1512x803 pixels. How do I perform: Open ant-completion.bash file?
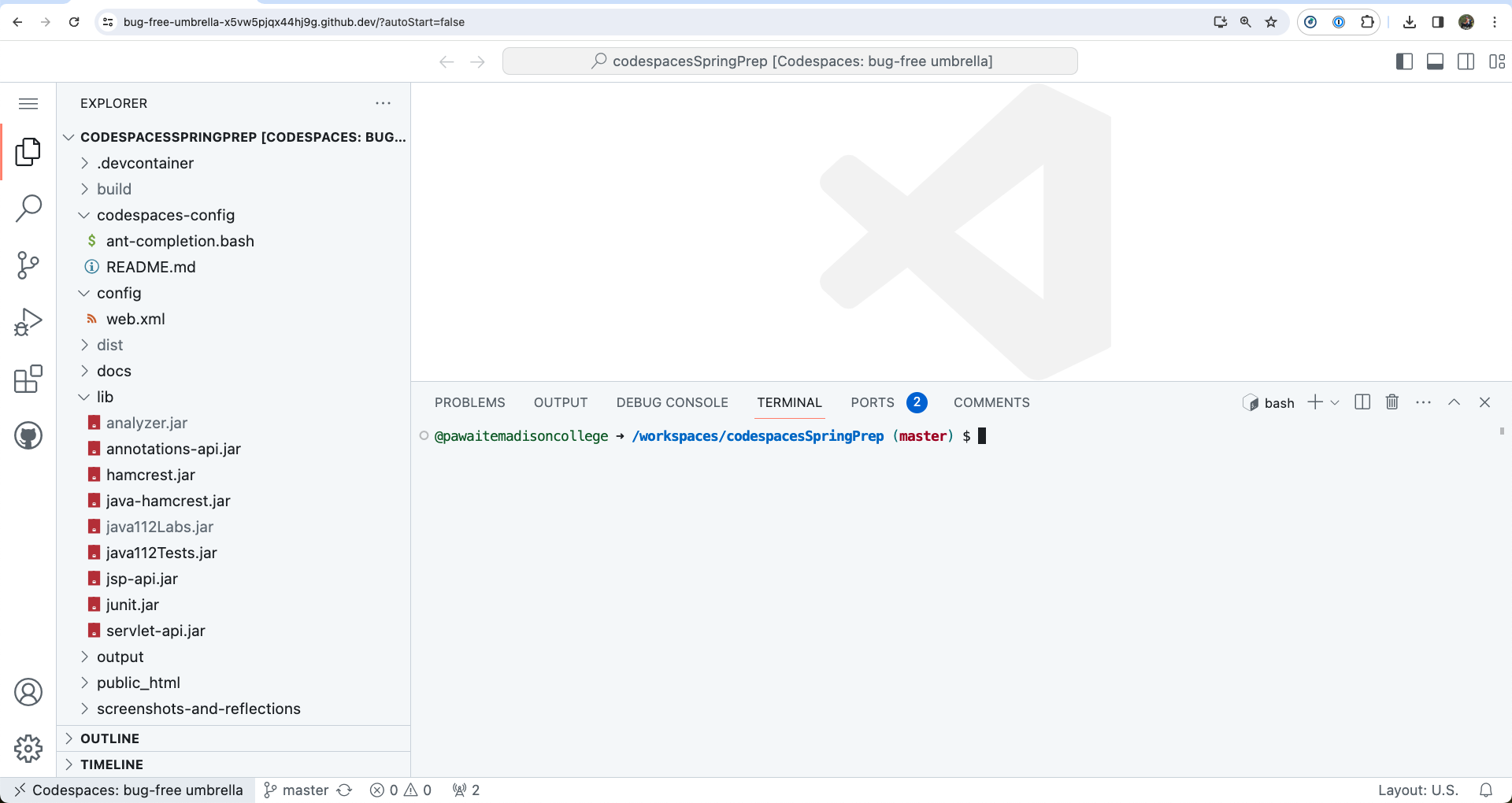click(x=234, y=241)
